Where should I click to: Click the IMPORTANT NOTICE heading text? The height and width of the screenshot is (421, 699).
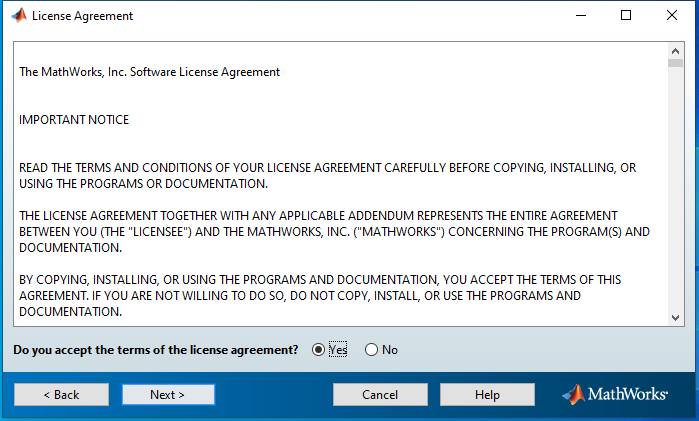(74, 120)
